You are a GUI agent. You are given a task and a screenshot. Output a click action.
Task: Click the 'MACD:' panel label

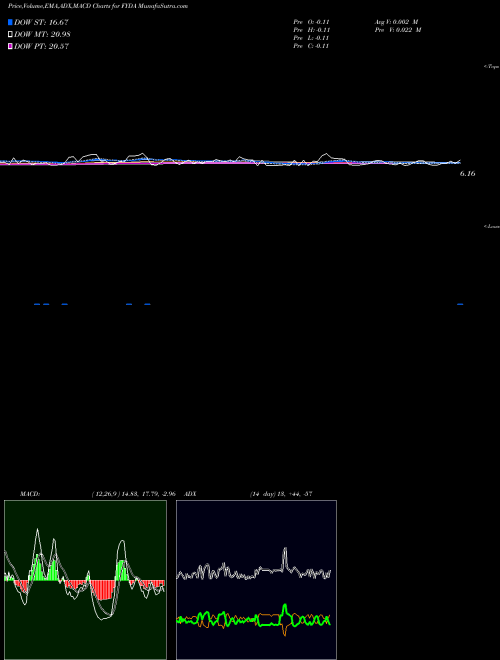point(30,494)
